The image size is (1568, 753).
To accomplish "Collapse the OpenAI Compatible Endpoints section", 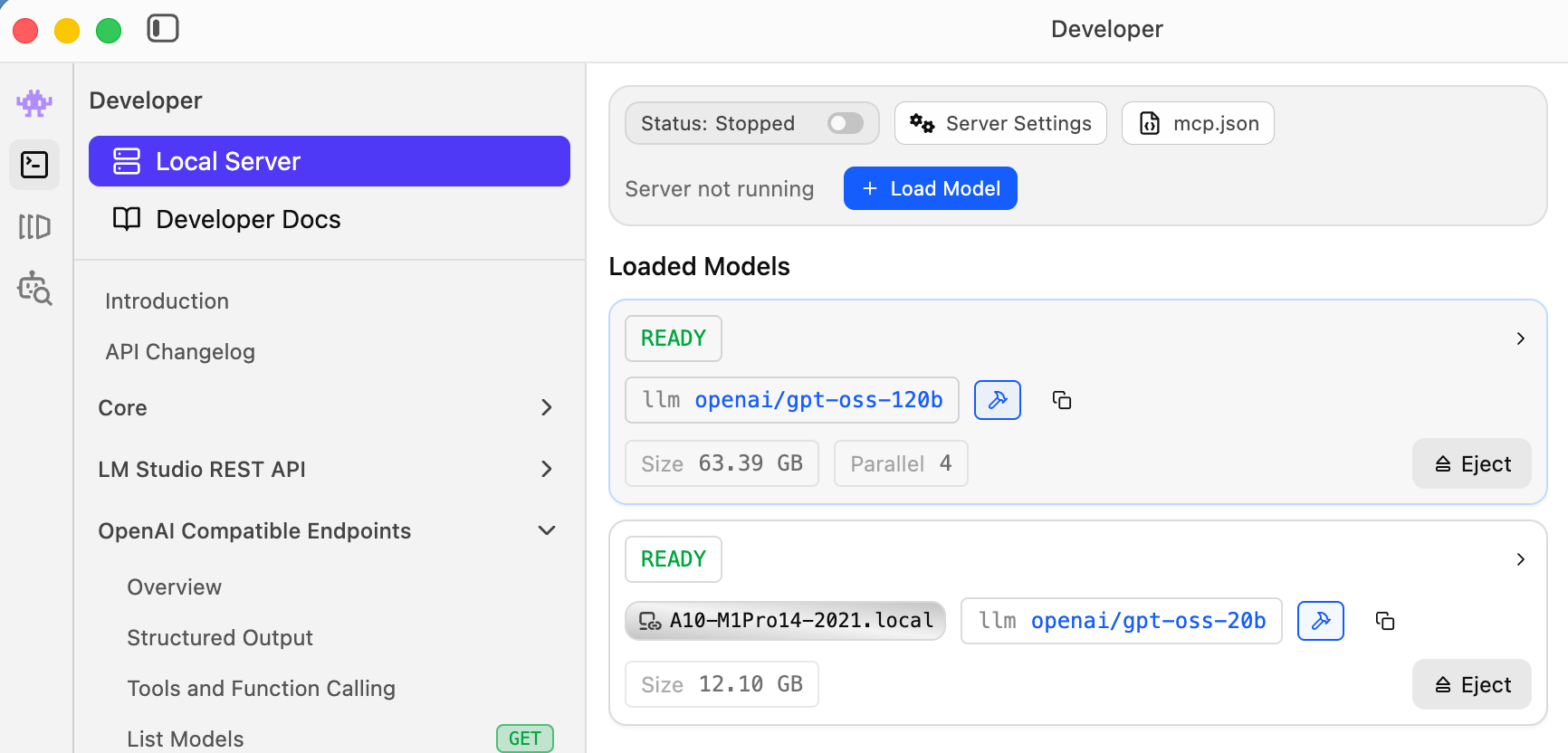I will [546, 531].
